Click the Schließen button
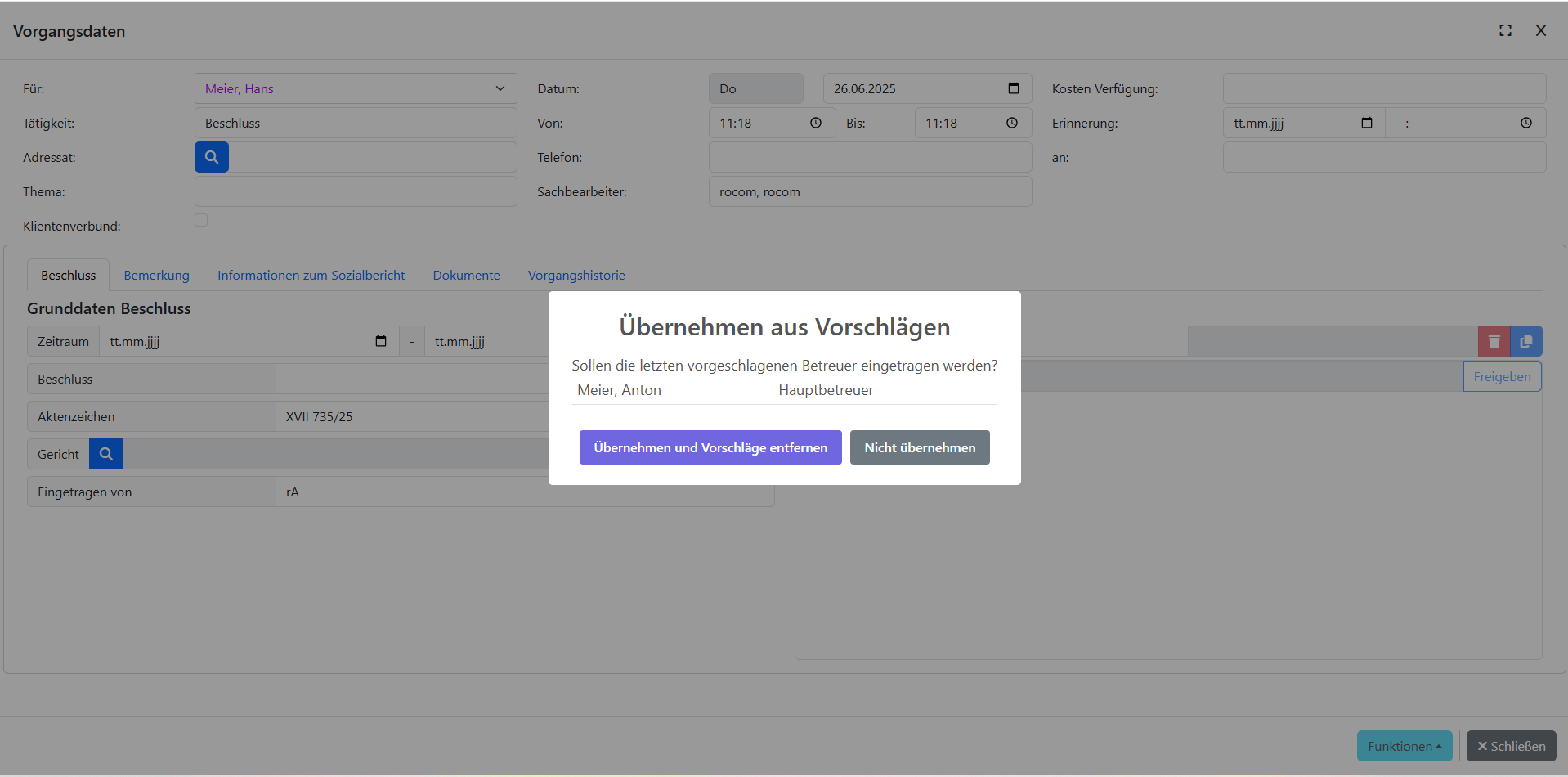 [x=1511, y=746]
